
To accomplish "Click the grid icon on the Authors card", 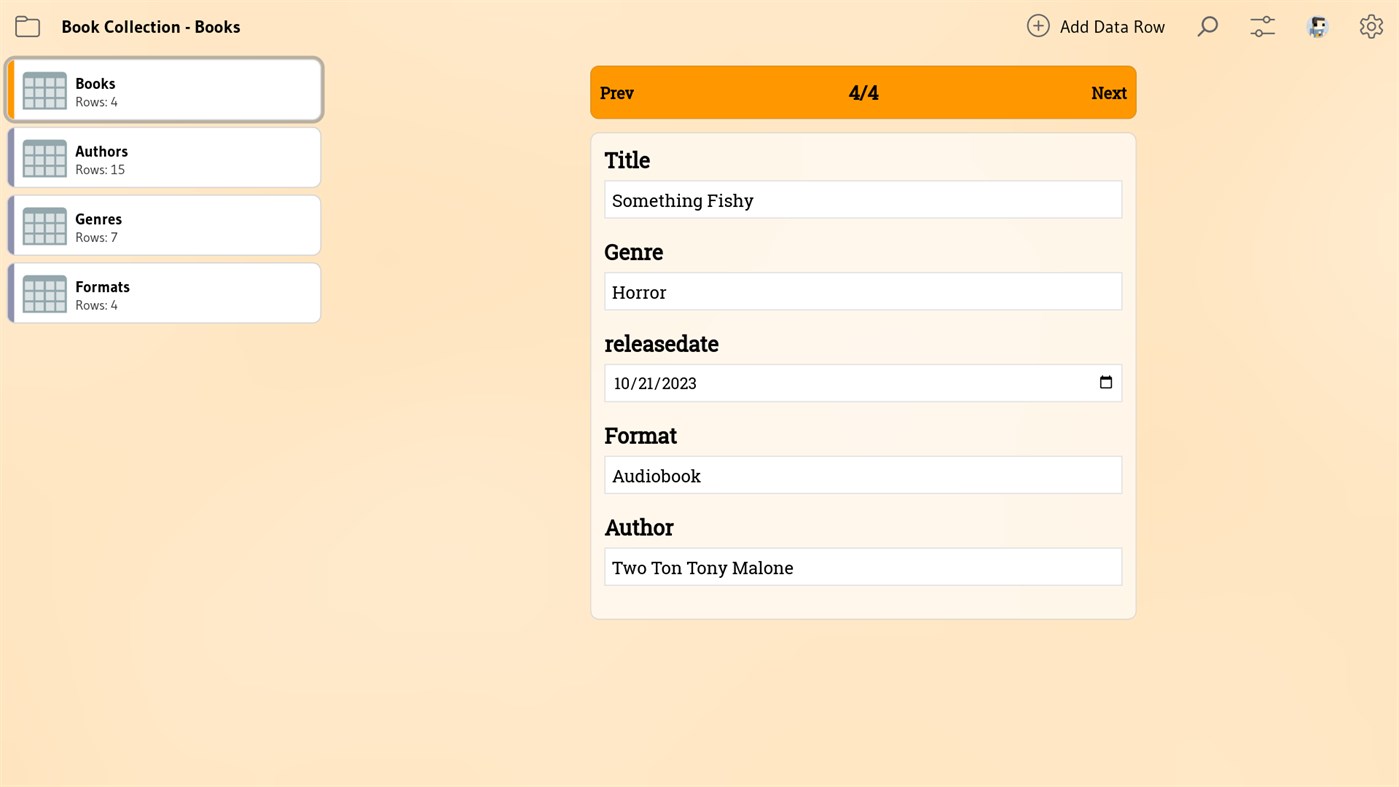I will click(44, 158).
